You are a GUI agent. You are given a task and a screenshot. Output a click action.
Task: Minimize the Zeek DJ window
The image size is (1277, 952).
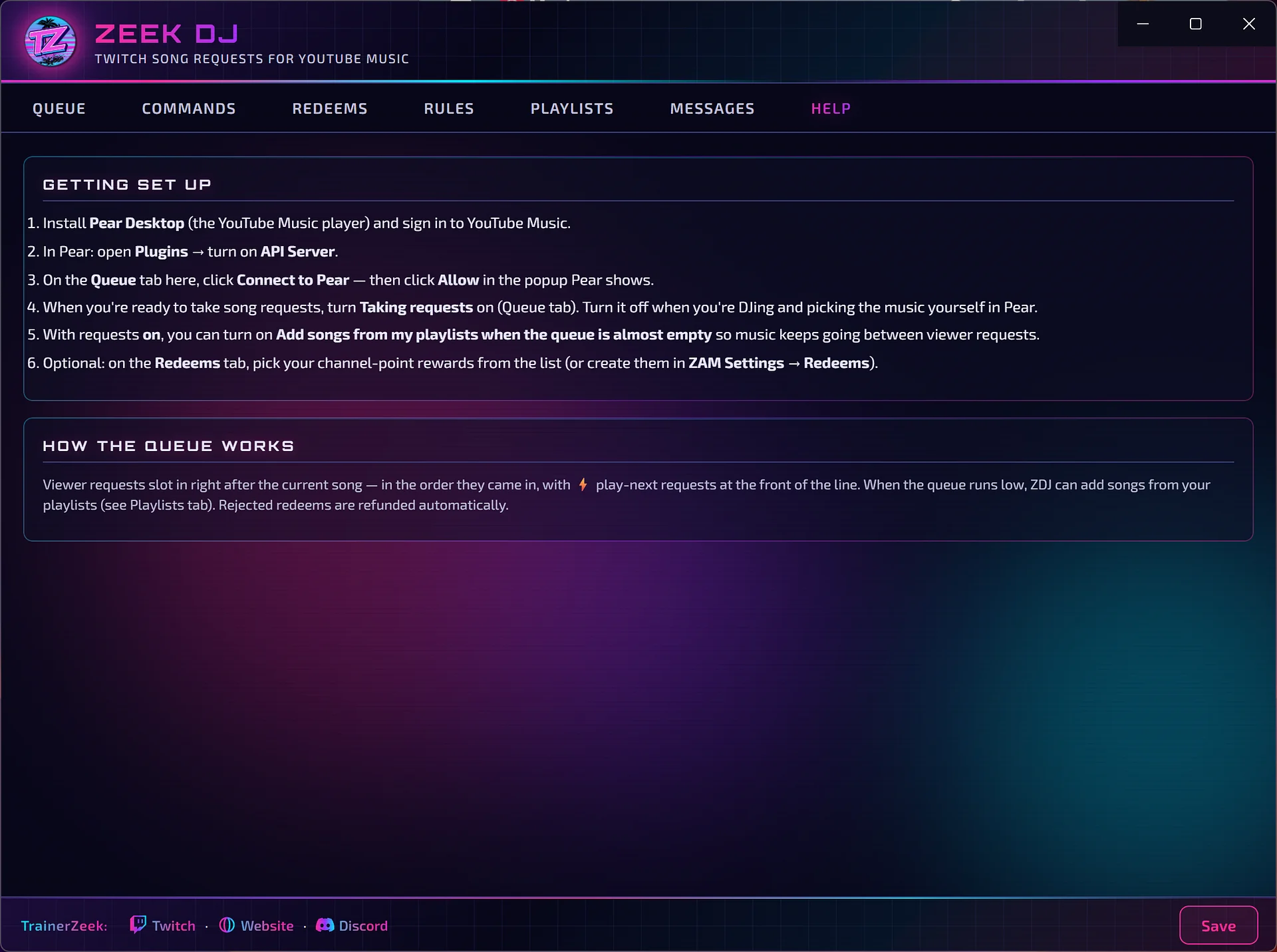1143,24
